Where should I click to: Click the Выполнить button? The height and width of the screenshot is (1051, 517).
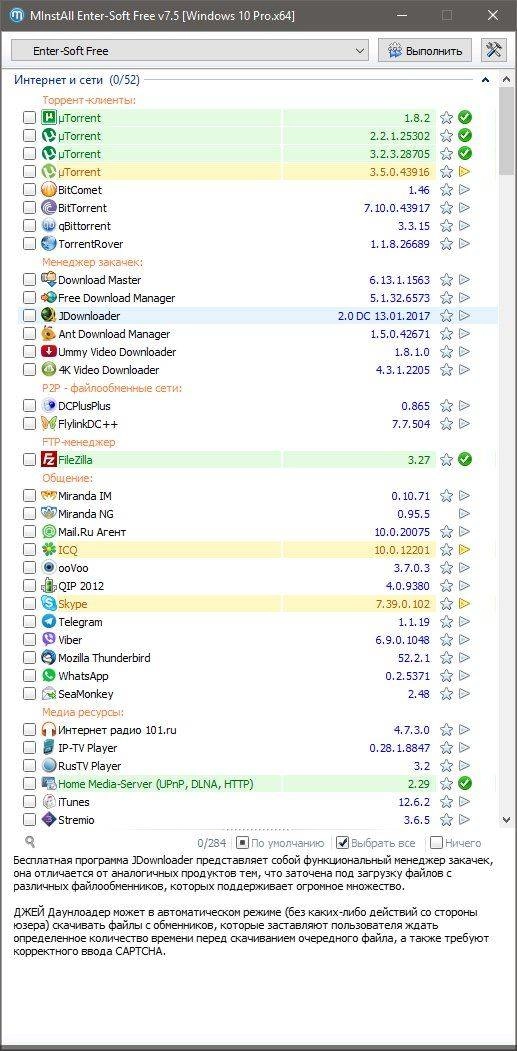point(425,51)
